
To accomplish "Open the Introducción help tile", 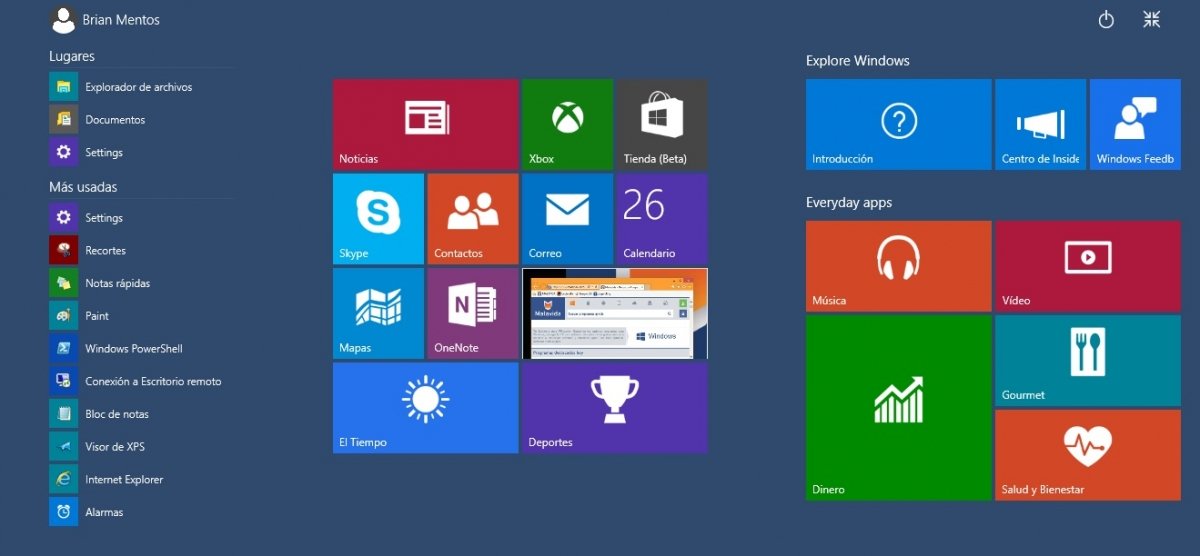I will (898, 124).
